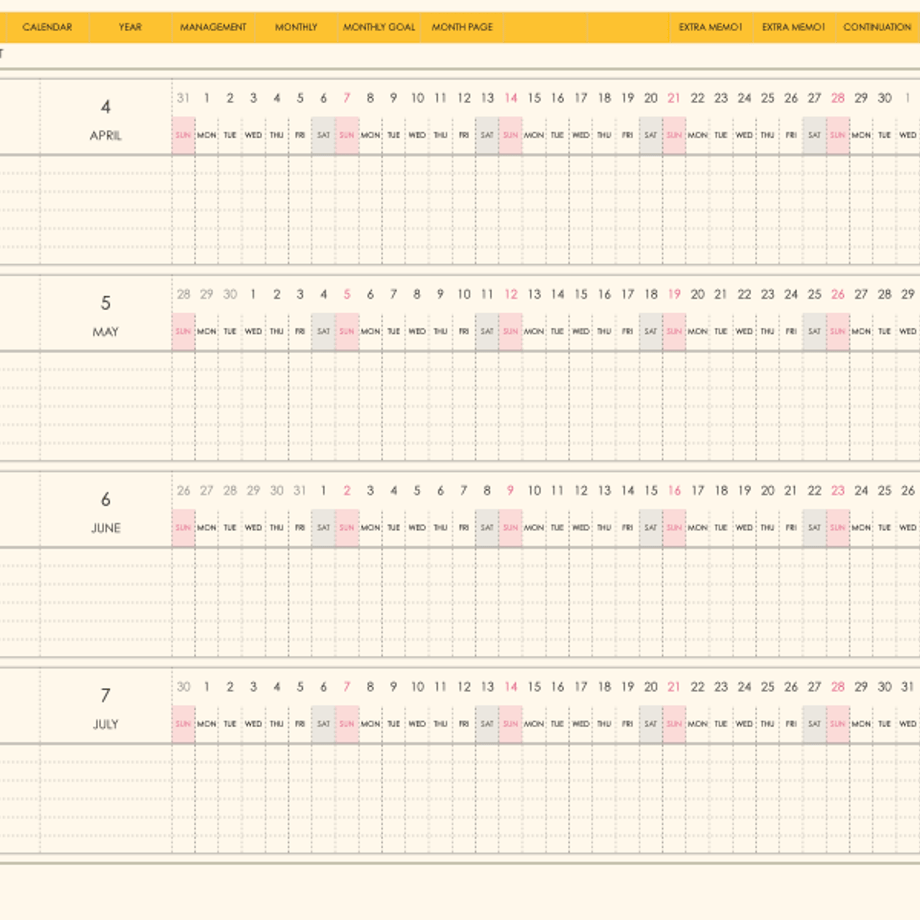Screen dimensions: 920x920
Task: Select date 18 in the July row
Action: [604, 686]
